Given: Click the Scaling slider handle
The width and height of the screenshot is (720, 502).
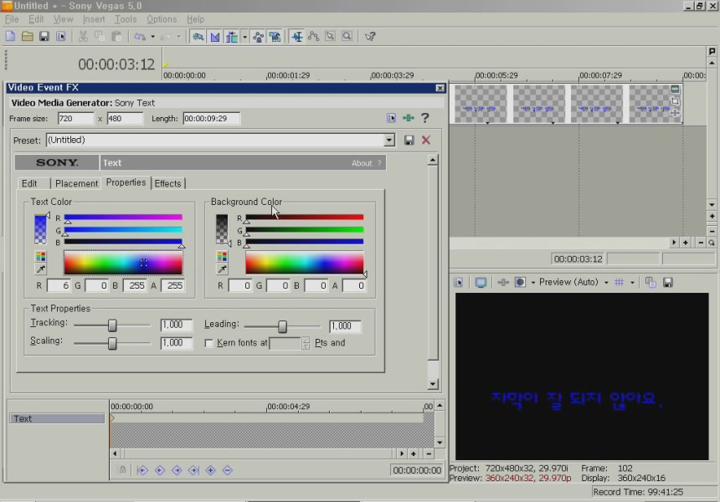Looking at the screenshot, I should click(x=112, y=343).
